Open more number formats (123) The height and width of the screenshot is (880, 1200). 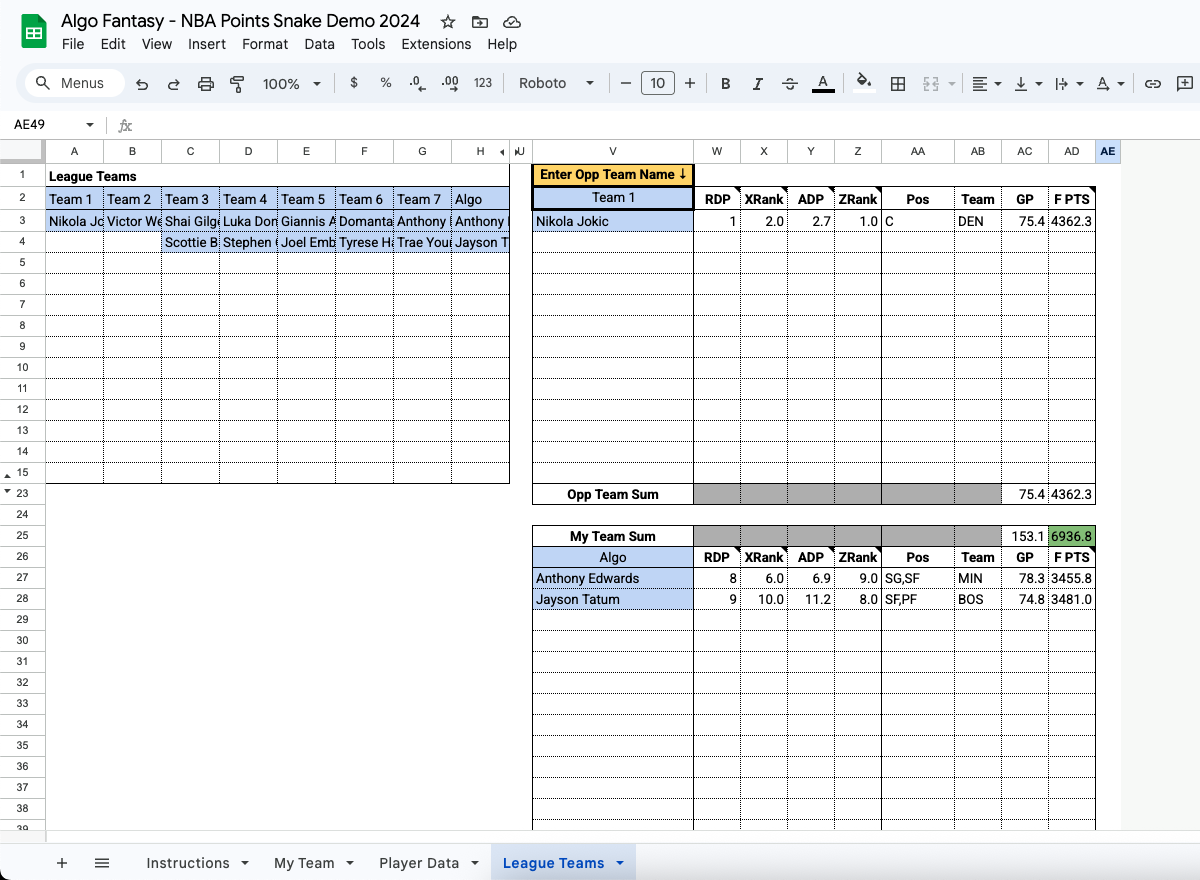tap(483, 83)
